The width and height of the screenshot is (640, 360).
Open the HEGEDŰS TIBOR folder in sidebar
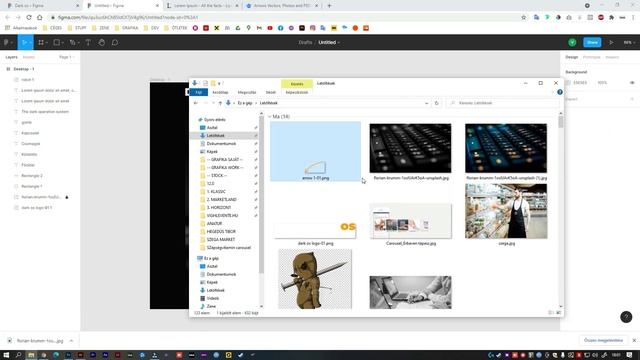tap(221, 231)
